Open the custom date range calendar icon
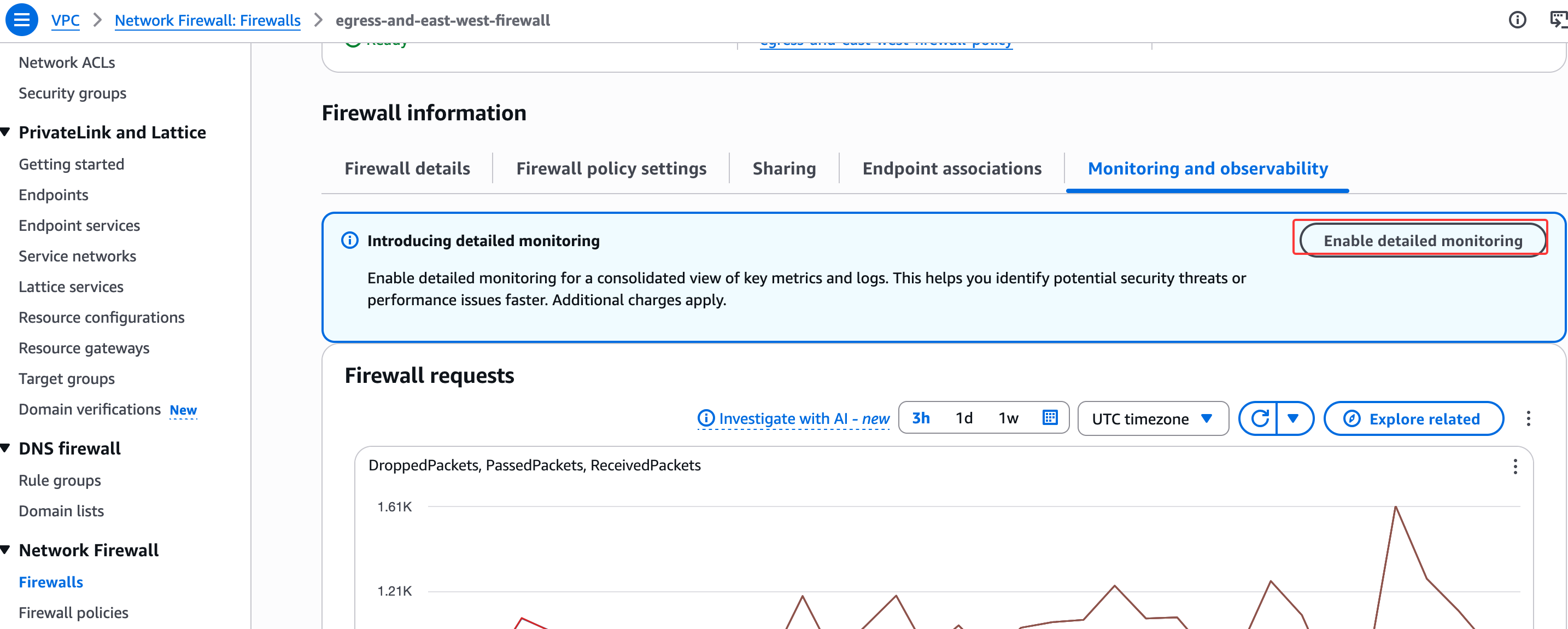 click(x=1050, y=418)
